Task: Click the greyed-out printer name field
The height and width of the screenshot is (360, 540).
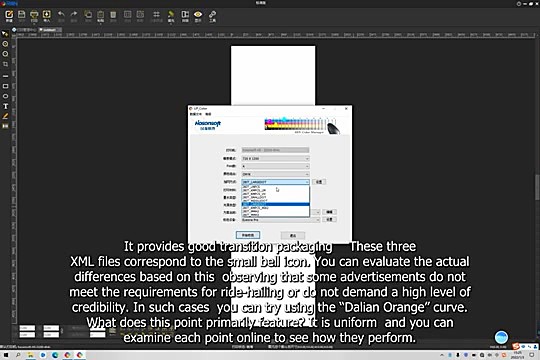Action: (275, 150)
